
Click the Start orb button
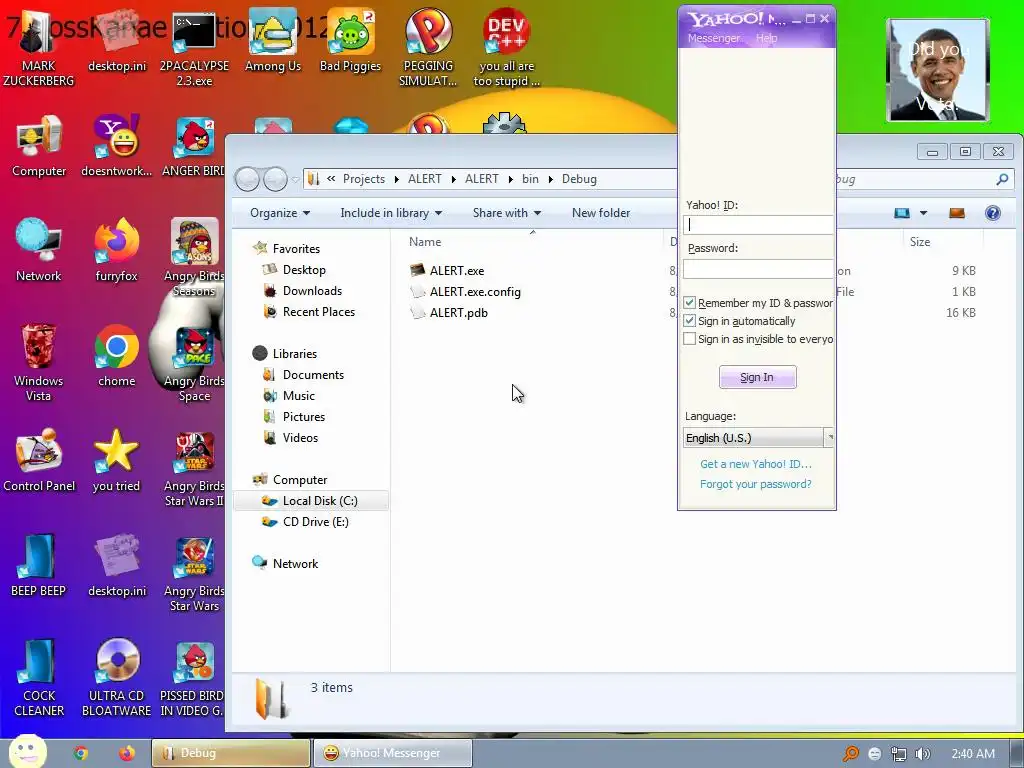click(27, 752)
